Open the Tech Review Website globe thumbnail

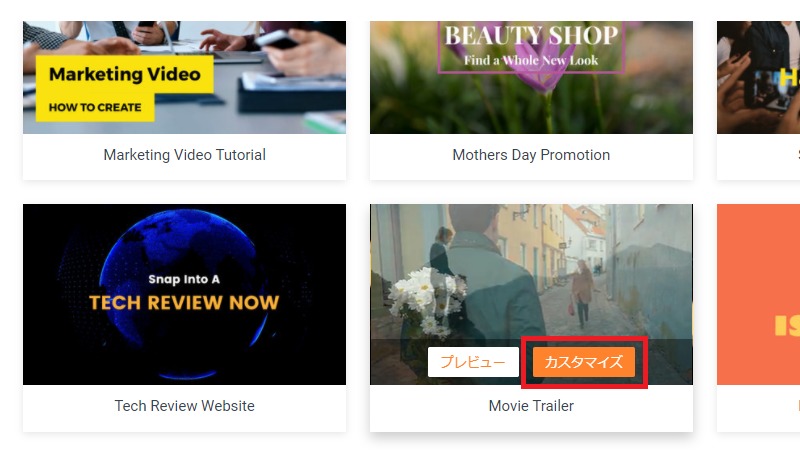[184, 294]
